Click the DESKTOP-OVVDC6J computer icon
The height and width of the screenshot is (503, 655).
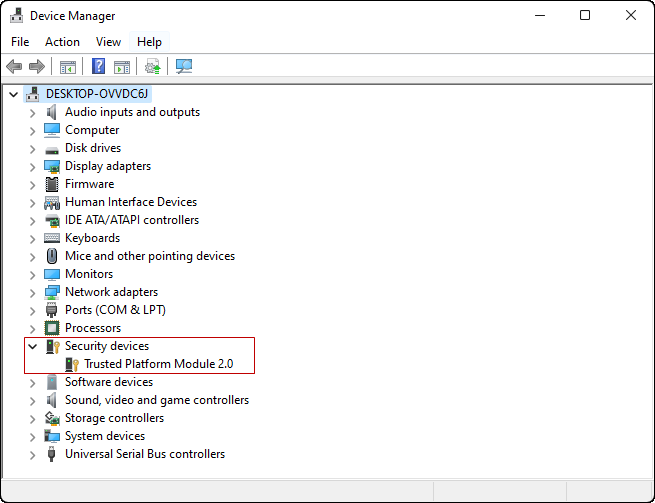[33, 94]
